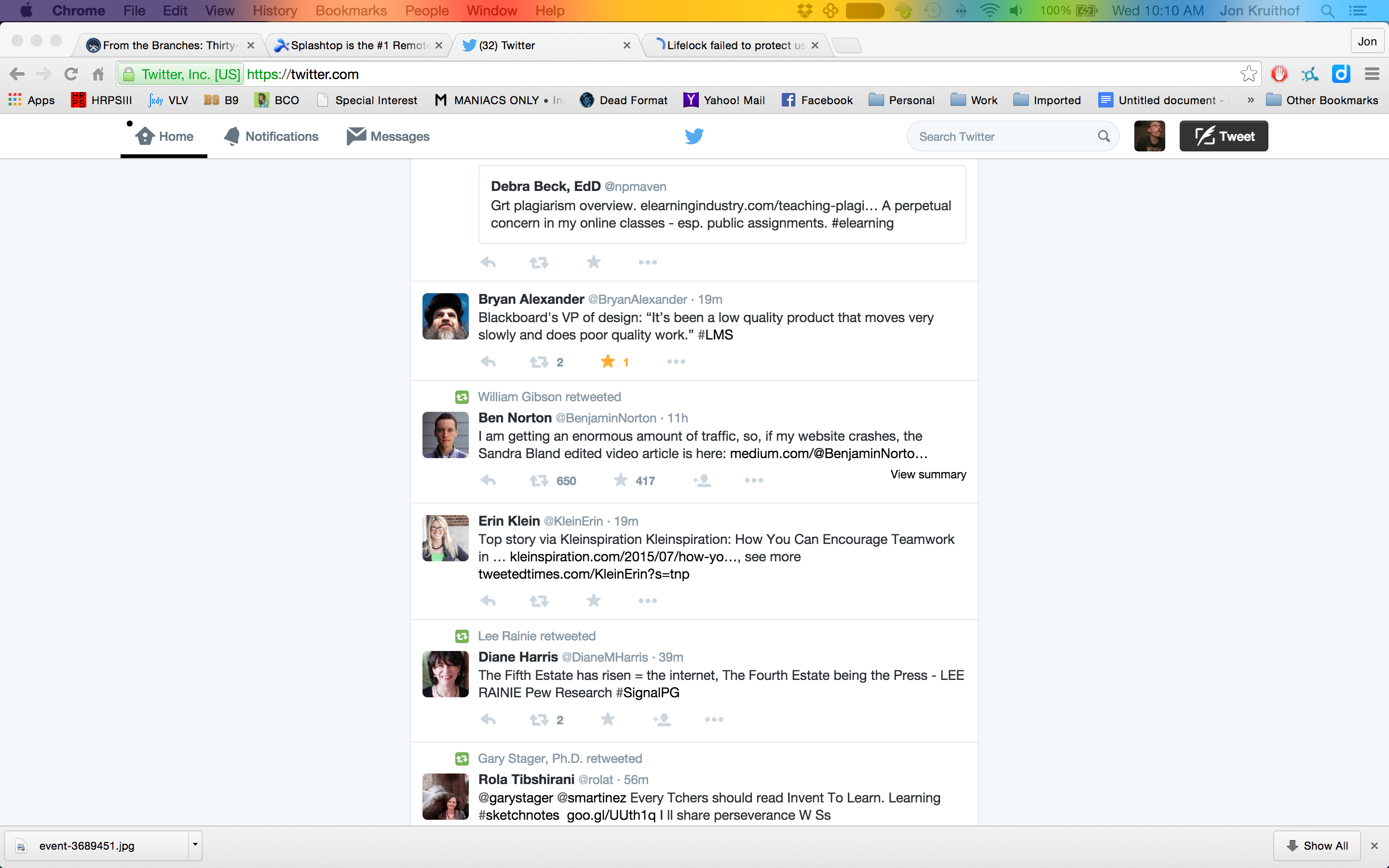Follow Diane Harris using the add-person icon

point(662,719)
